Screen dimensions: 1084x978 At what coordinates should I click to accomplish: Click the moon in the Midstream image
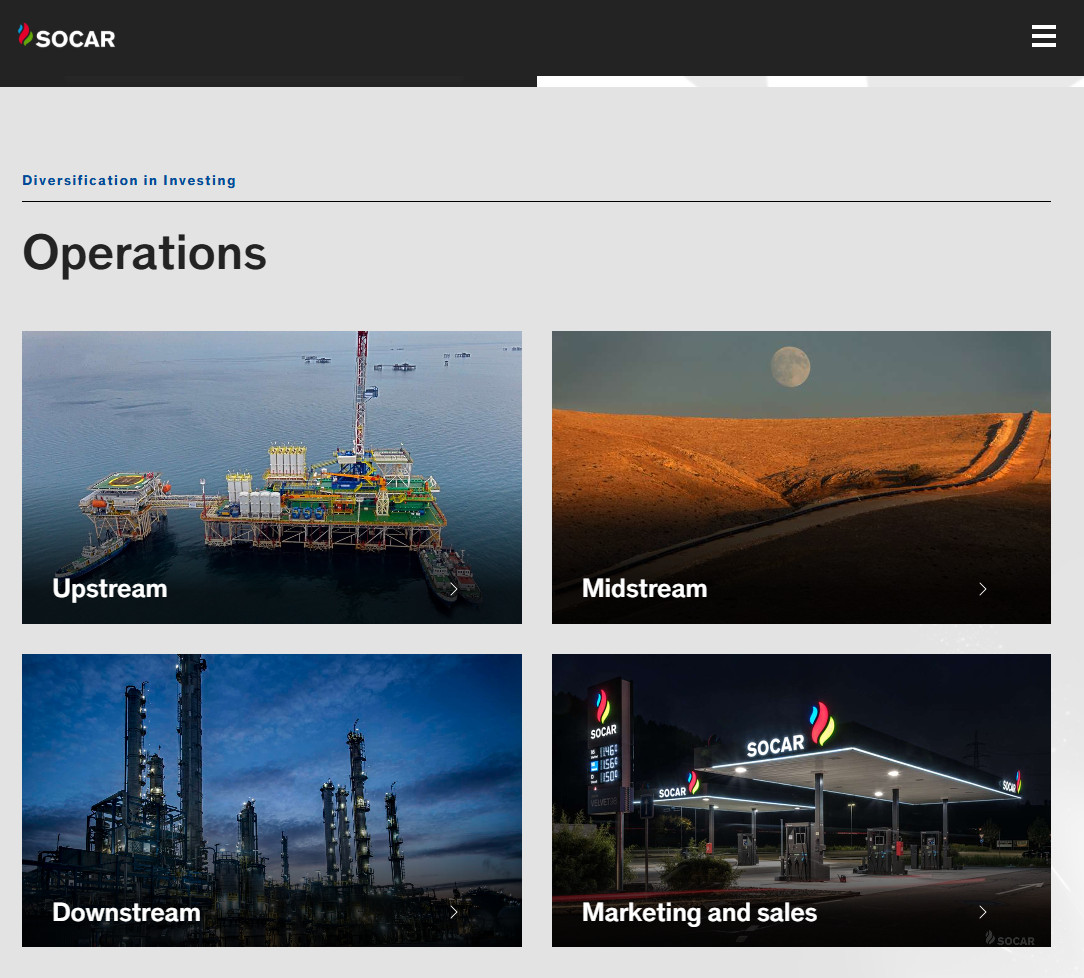pyautogui.click(x=790, y=366)
